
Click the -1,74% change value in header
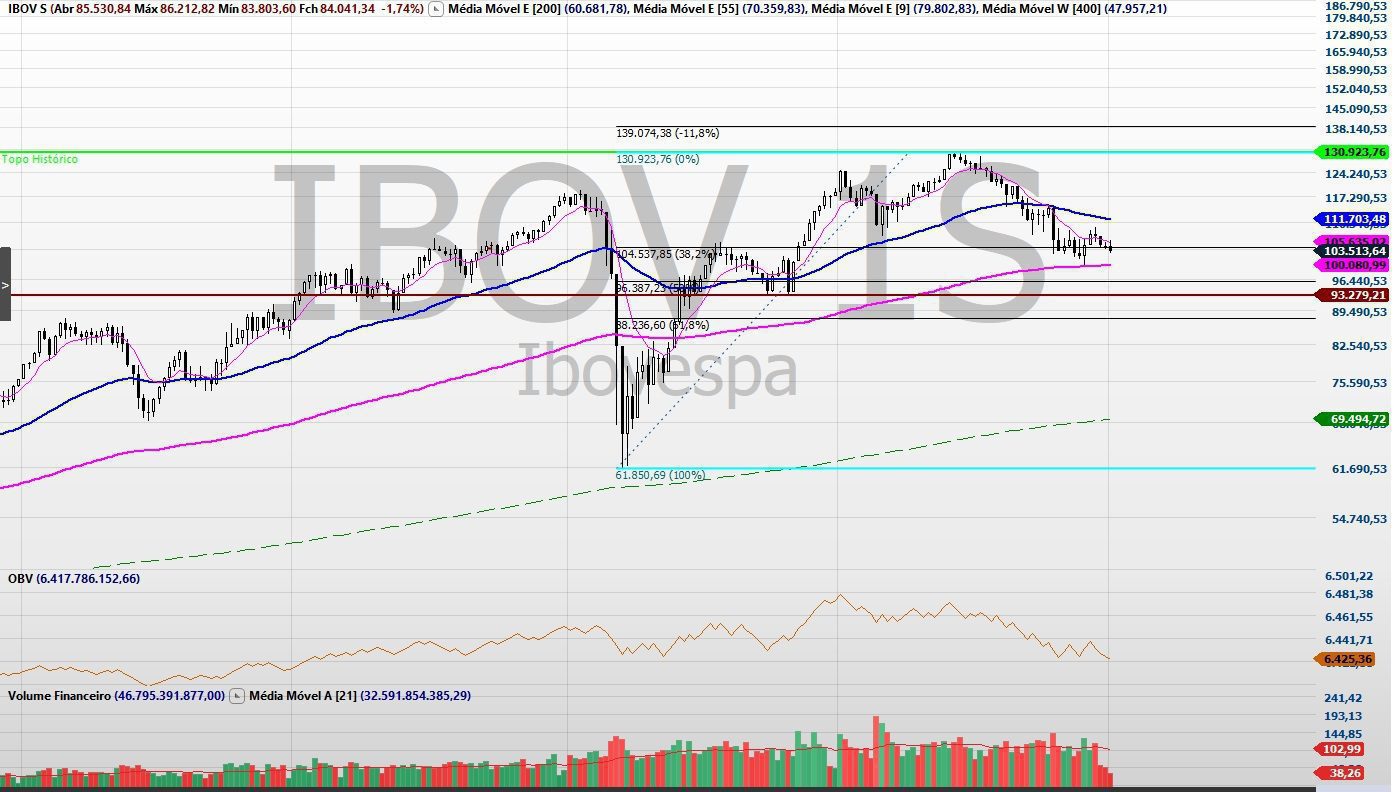[x=402, y=9]
